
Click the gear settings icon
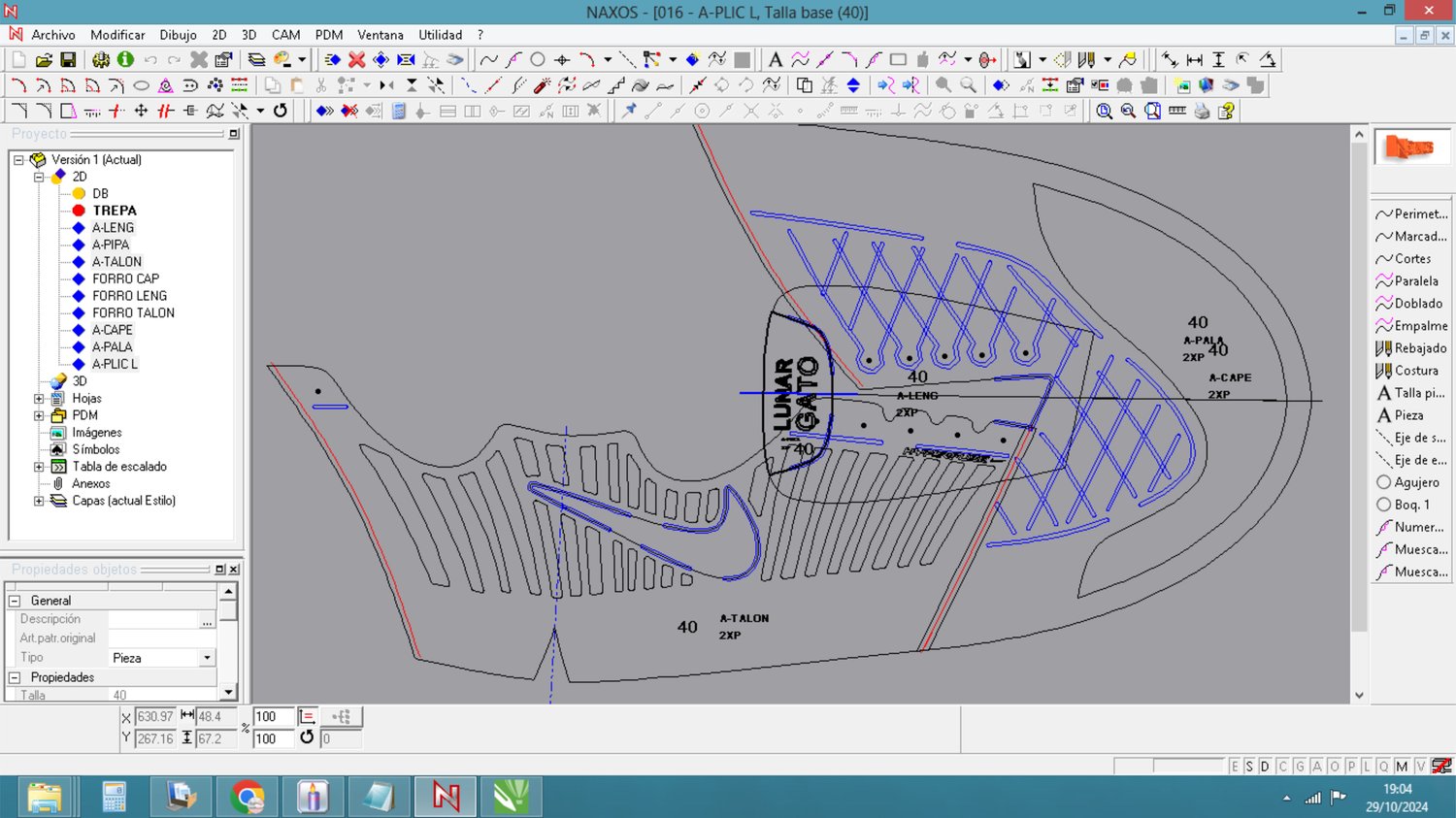[101, 60]
